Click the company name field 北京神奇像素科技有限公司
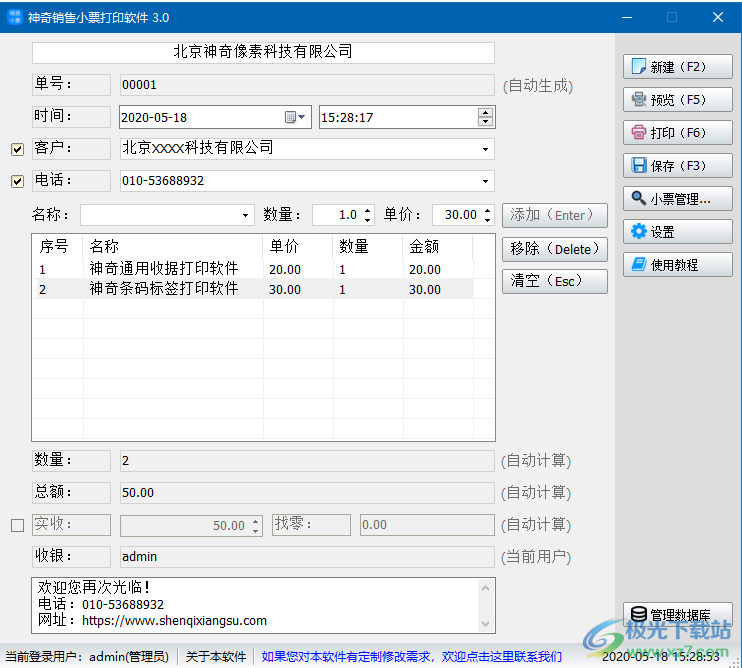 click(263, 53)
